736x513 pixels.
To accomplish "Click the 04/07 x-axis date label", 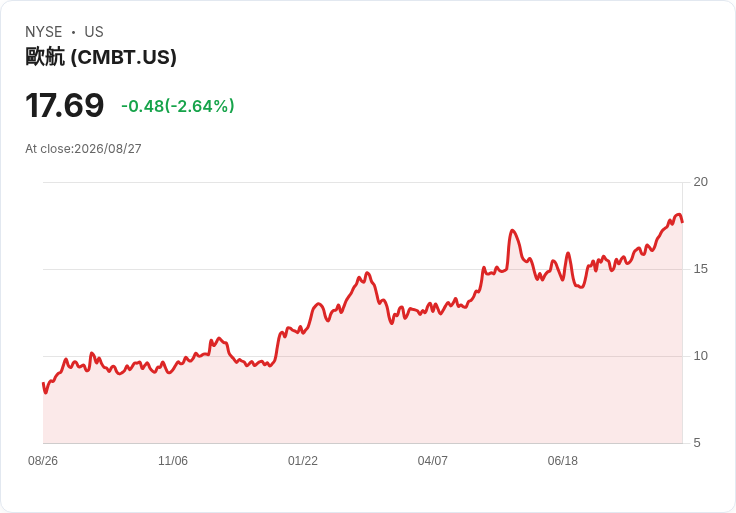I will pos(432,461).
